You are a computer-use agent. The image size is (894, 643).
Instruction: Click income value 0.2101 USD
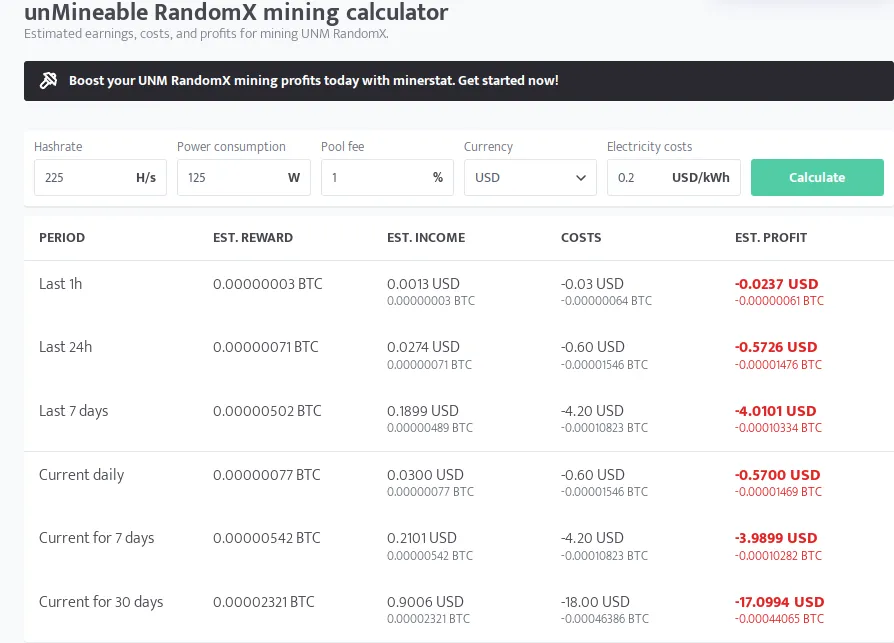tap(421, 538)
